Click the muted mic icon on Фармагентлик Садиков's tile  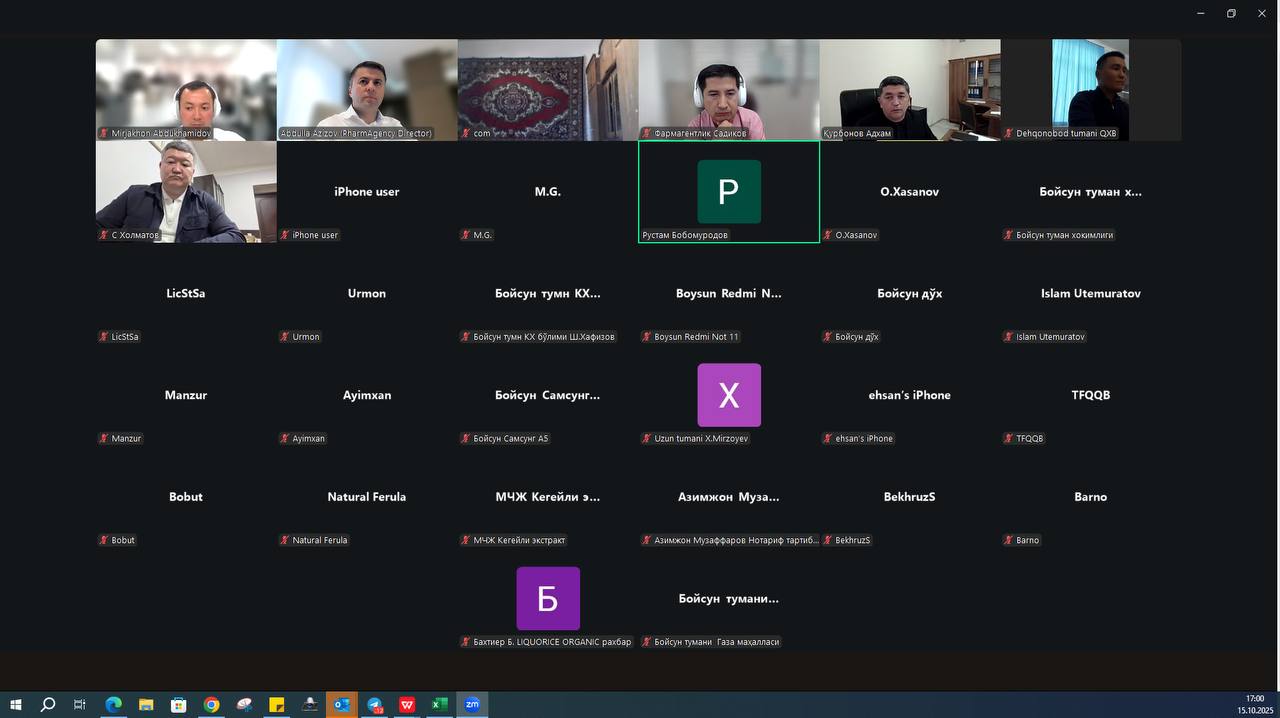[645, 132]
